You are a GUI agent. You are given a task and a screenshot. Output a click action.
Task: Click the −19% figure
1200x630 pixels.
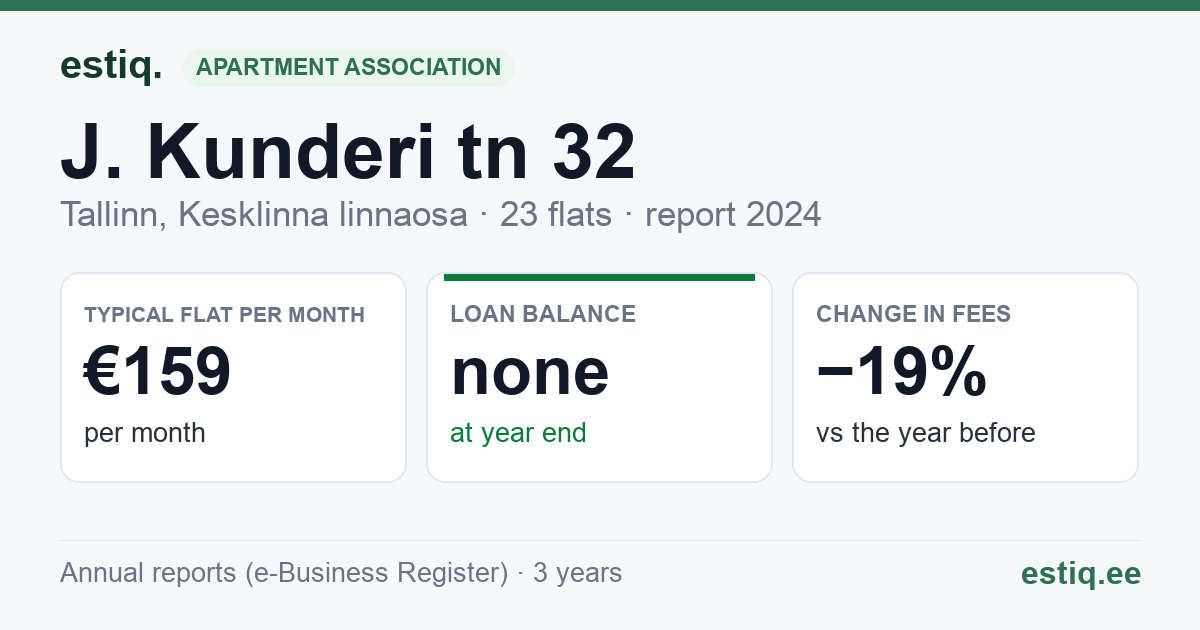(902, 372)
